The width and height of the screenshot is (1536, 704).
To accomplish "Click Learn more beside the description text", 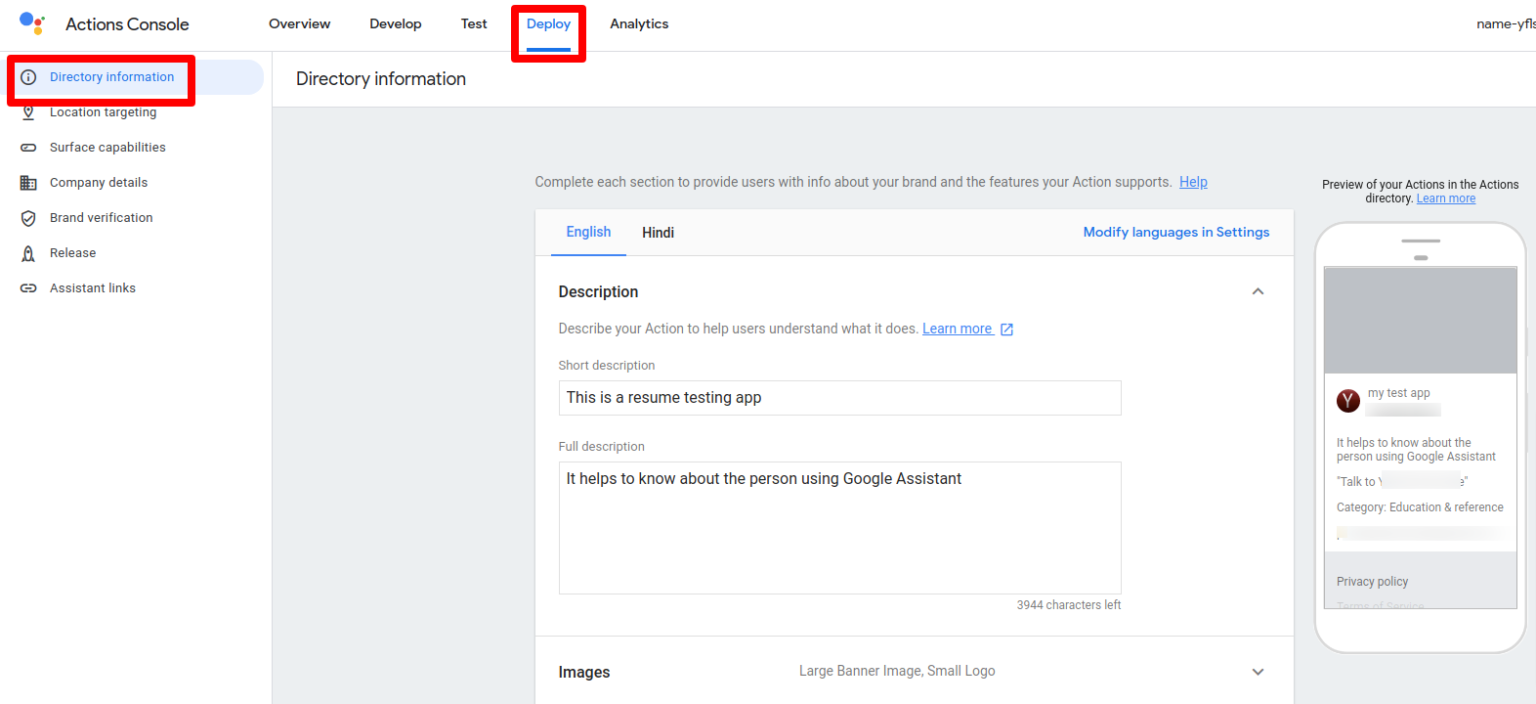I will [957, 328].
